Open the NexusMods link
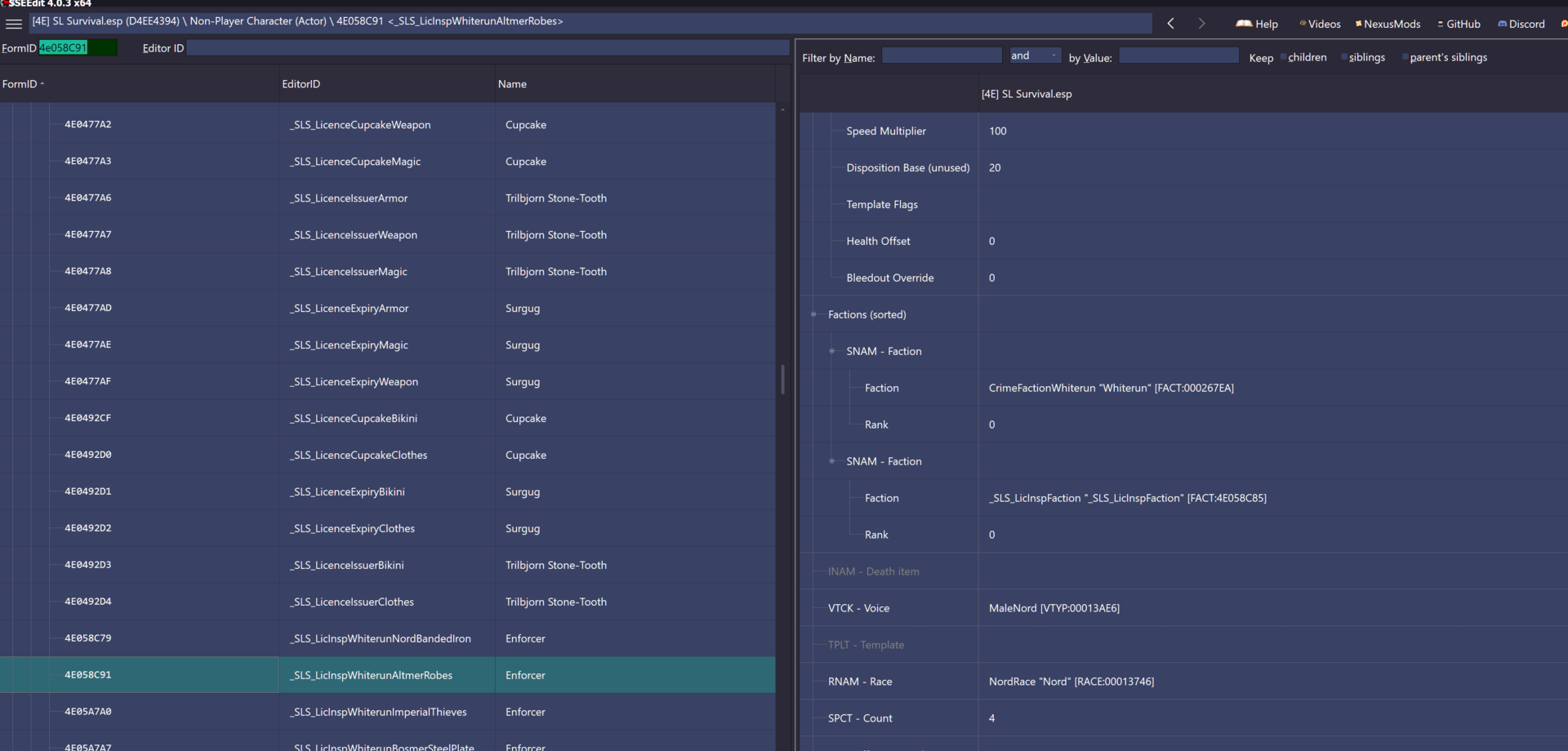 [1388, 24]
